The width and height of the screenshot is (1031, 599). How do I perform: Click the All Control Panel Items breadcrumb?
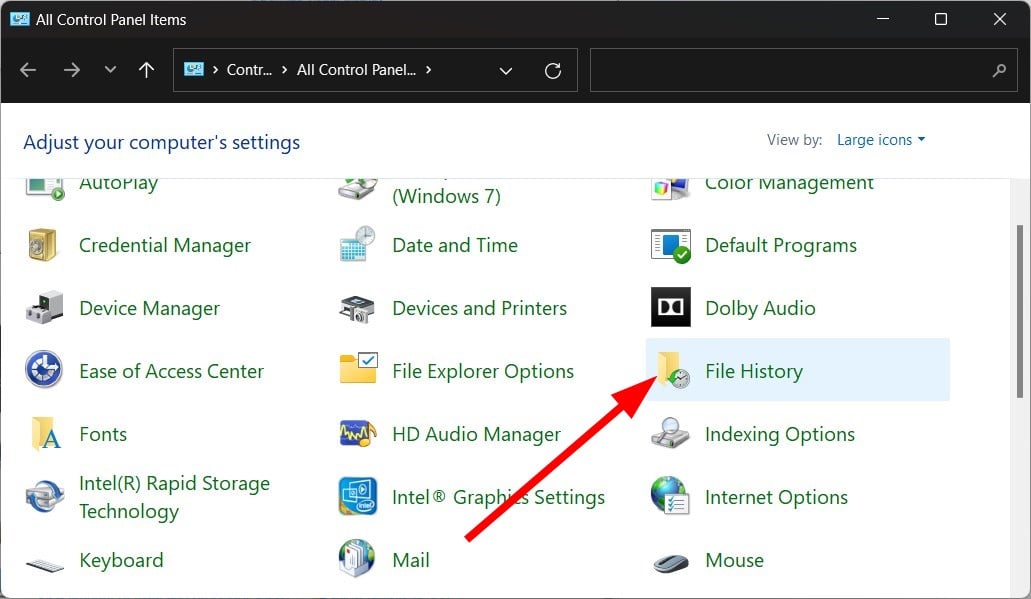(357, 70)
